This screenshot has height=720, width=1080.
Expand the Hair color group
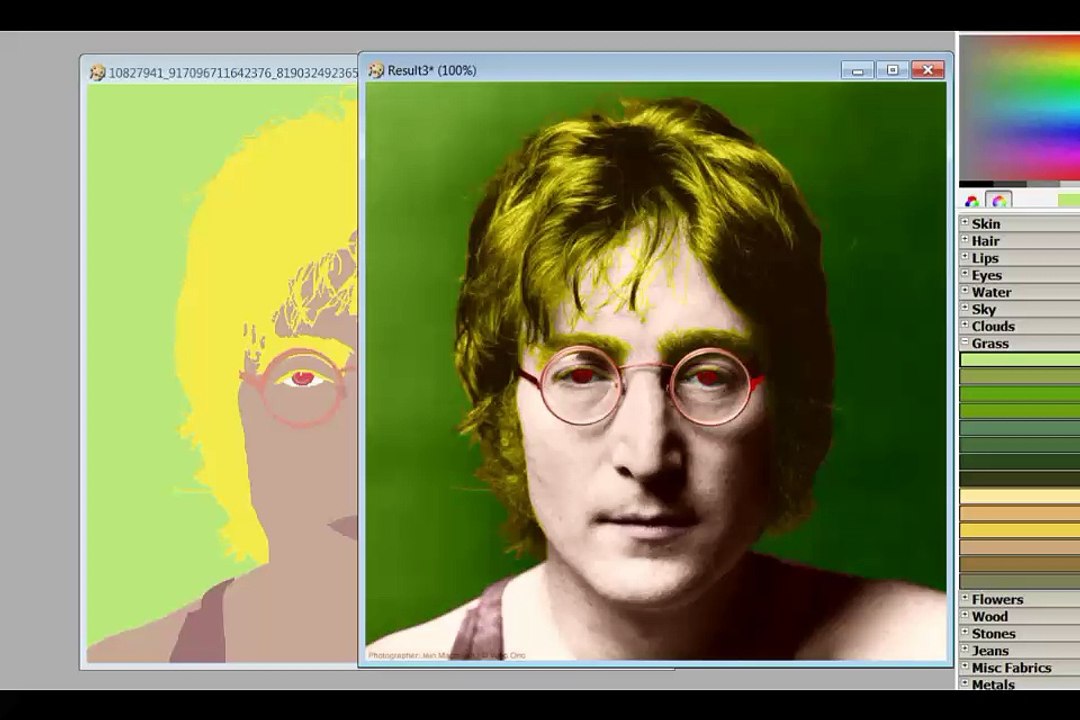[x=965, y=240]
